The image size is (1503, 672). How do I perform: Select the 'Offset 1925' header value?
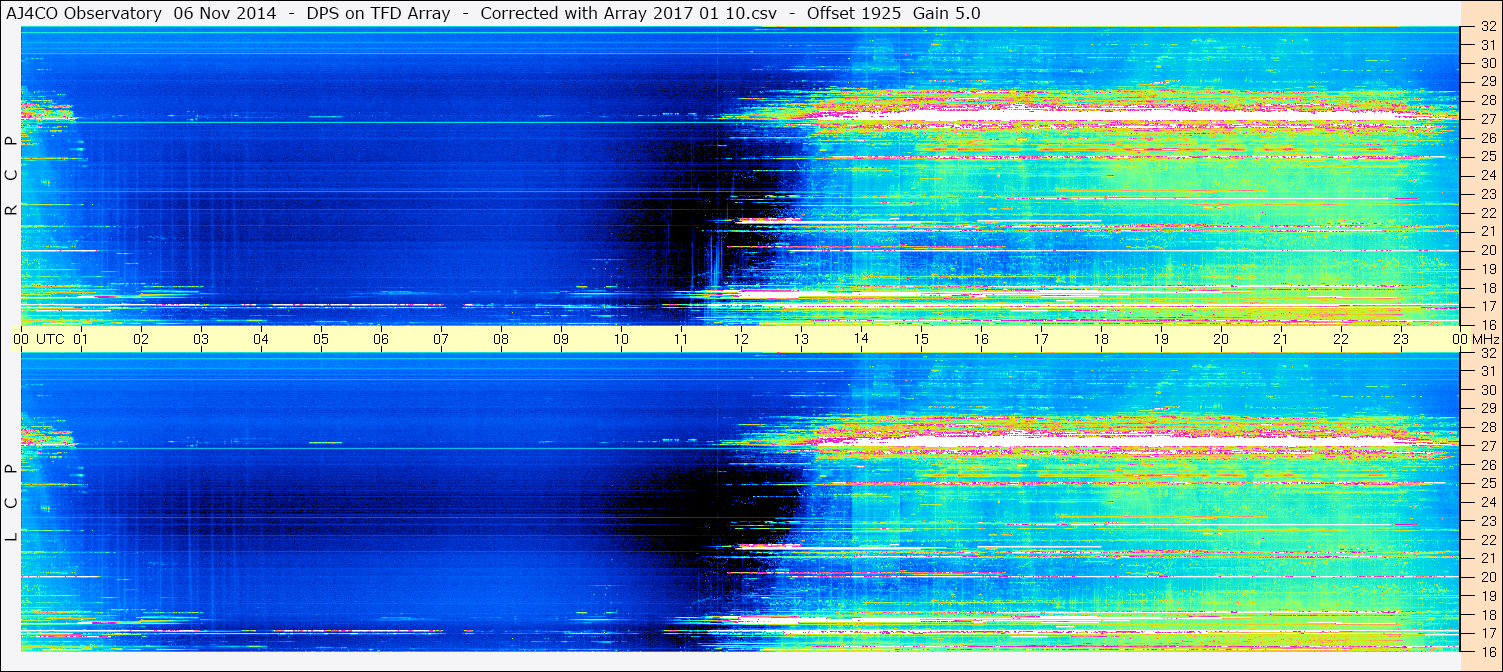(x=855, y=13)
